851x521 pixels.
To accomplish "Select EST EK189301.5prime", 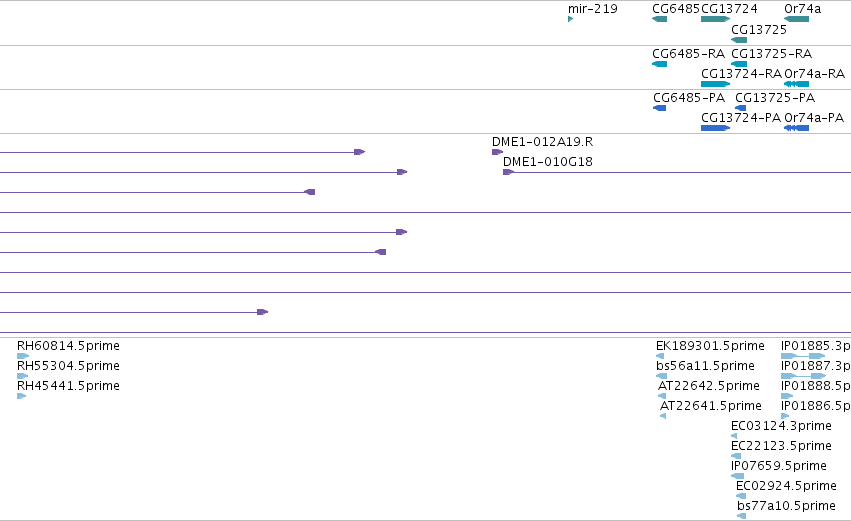I will click(x=710, y=346).
